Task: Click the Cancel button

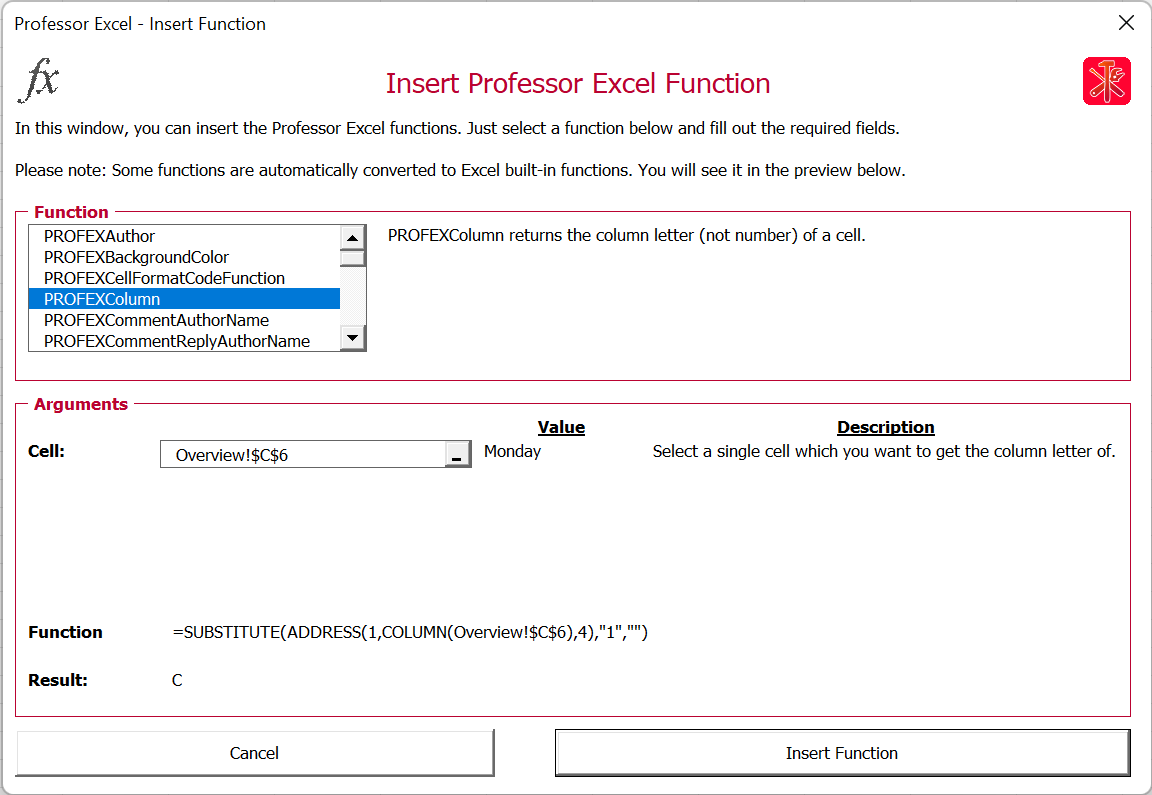Action: (x=254, y=753)
